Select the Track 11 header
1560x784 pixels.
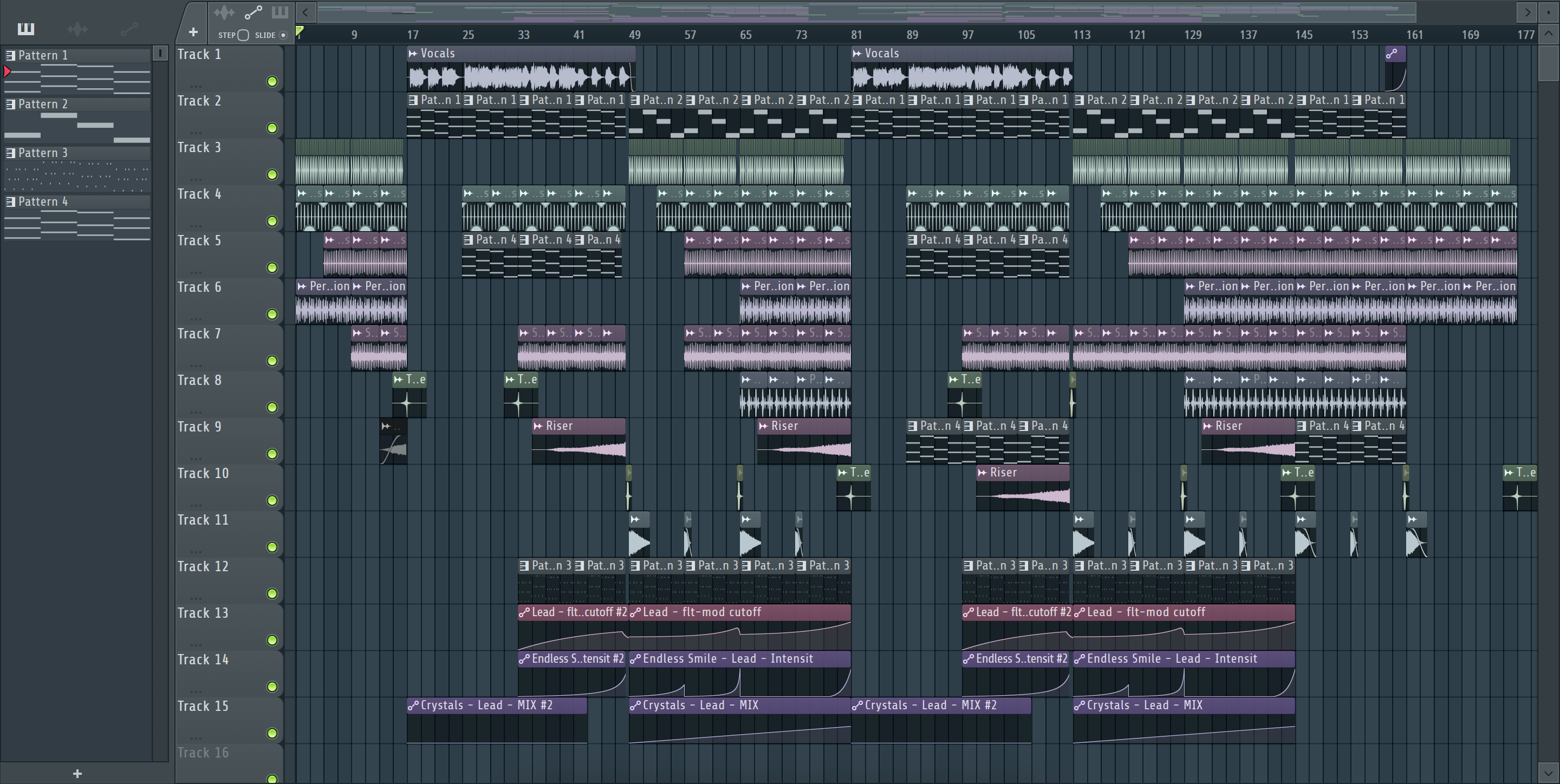[x=229, y=534]
